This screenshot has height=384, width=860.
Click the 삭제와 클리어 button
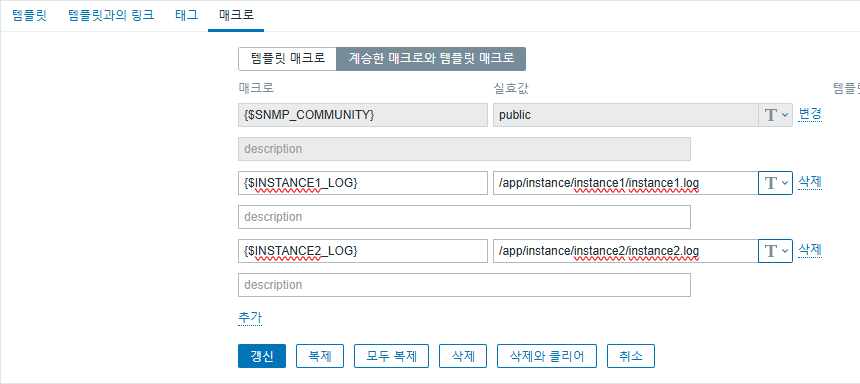tap(546, 356)
